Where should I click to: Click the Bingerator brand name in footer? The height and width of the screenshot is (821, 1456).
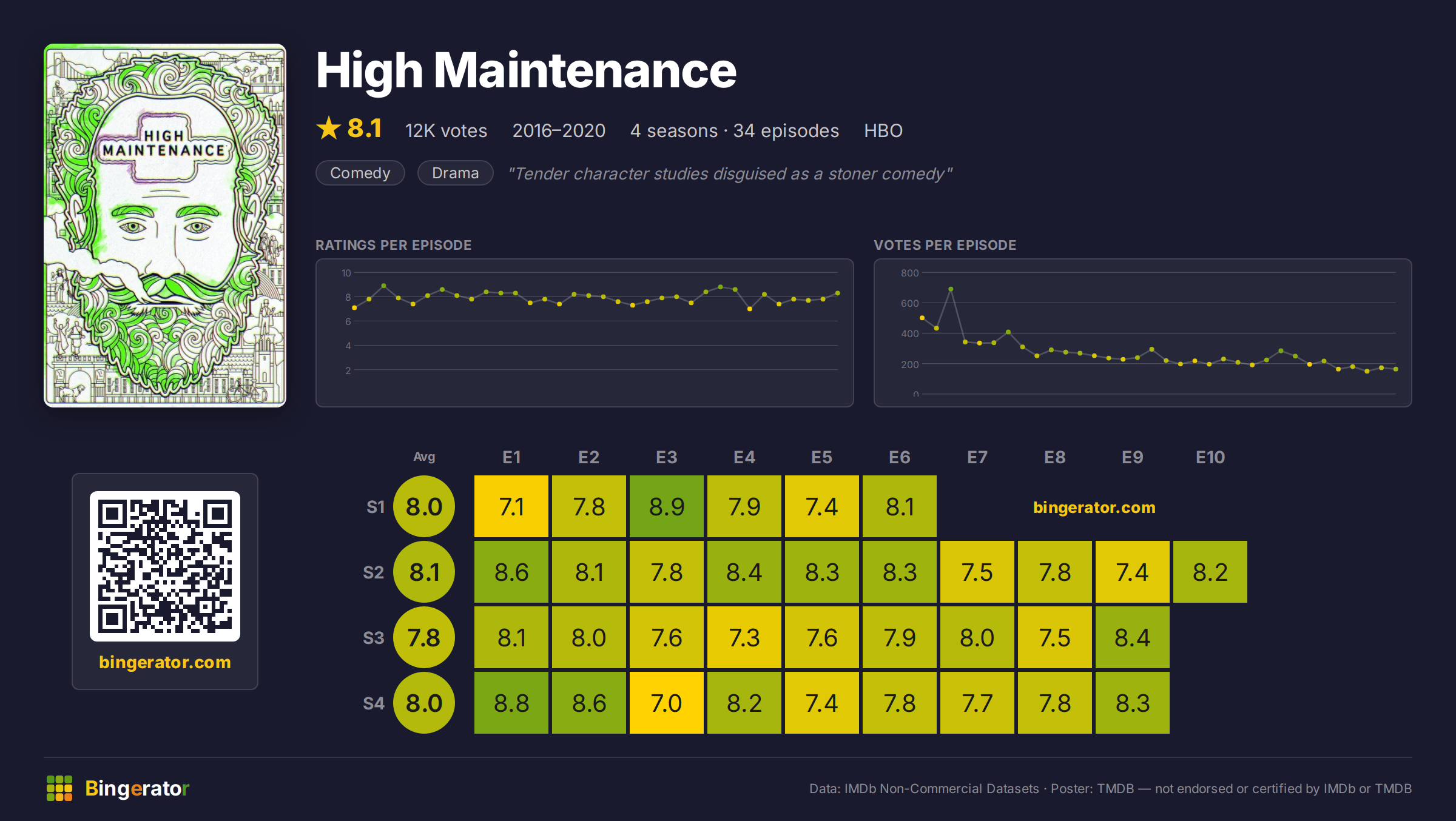click(x=137, y=788)
